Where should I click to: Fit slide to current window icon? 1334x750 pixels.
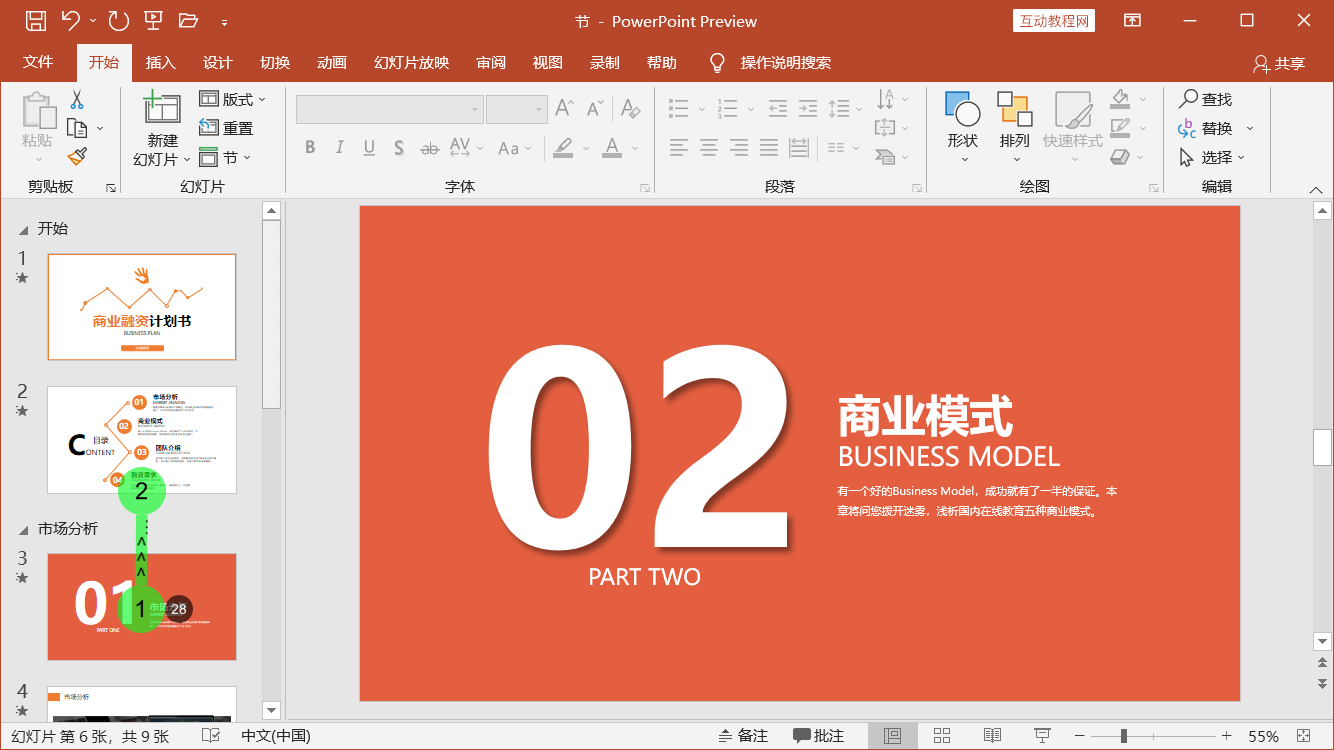[x=1303, y=736]
